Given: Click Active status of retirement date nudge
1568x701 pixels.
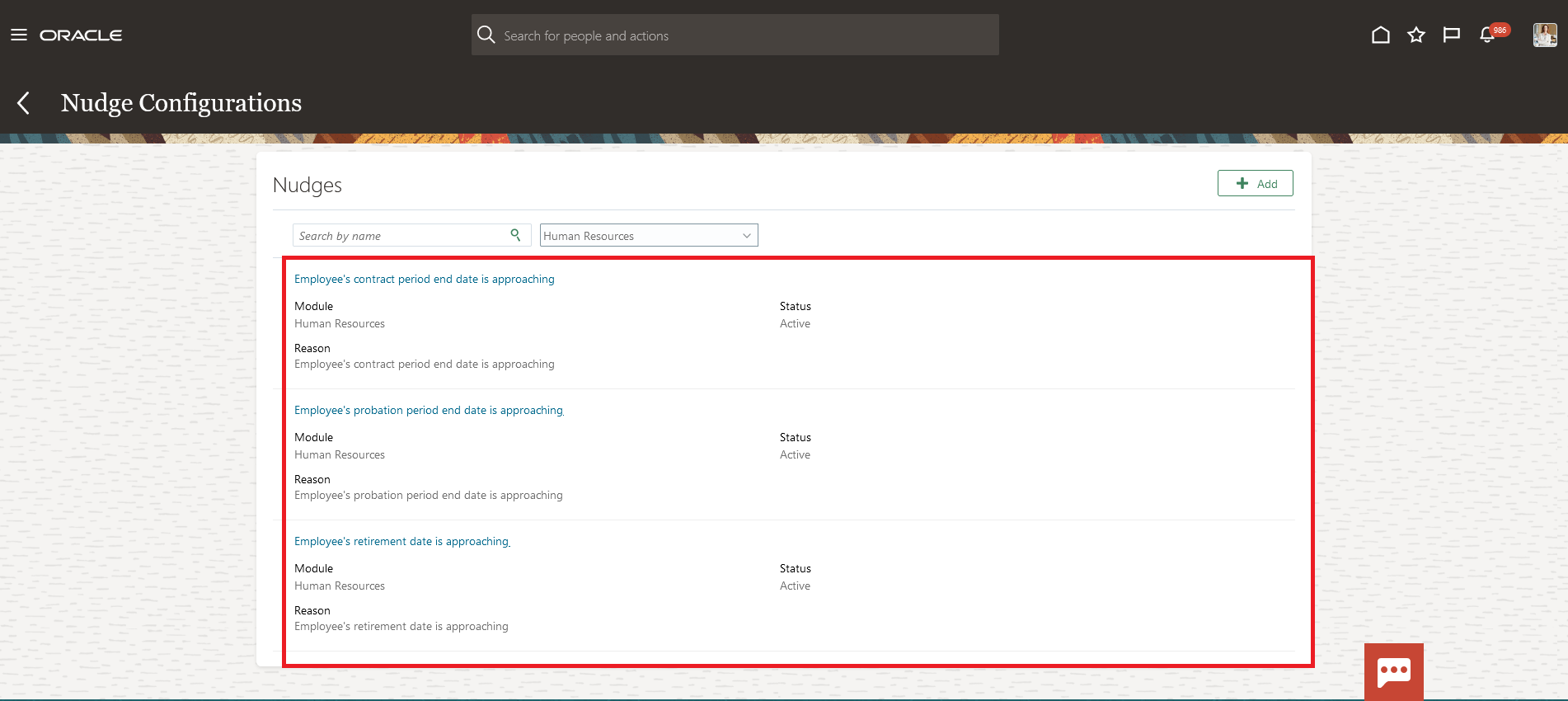Looking at the screenshot, I should [795, 586].
